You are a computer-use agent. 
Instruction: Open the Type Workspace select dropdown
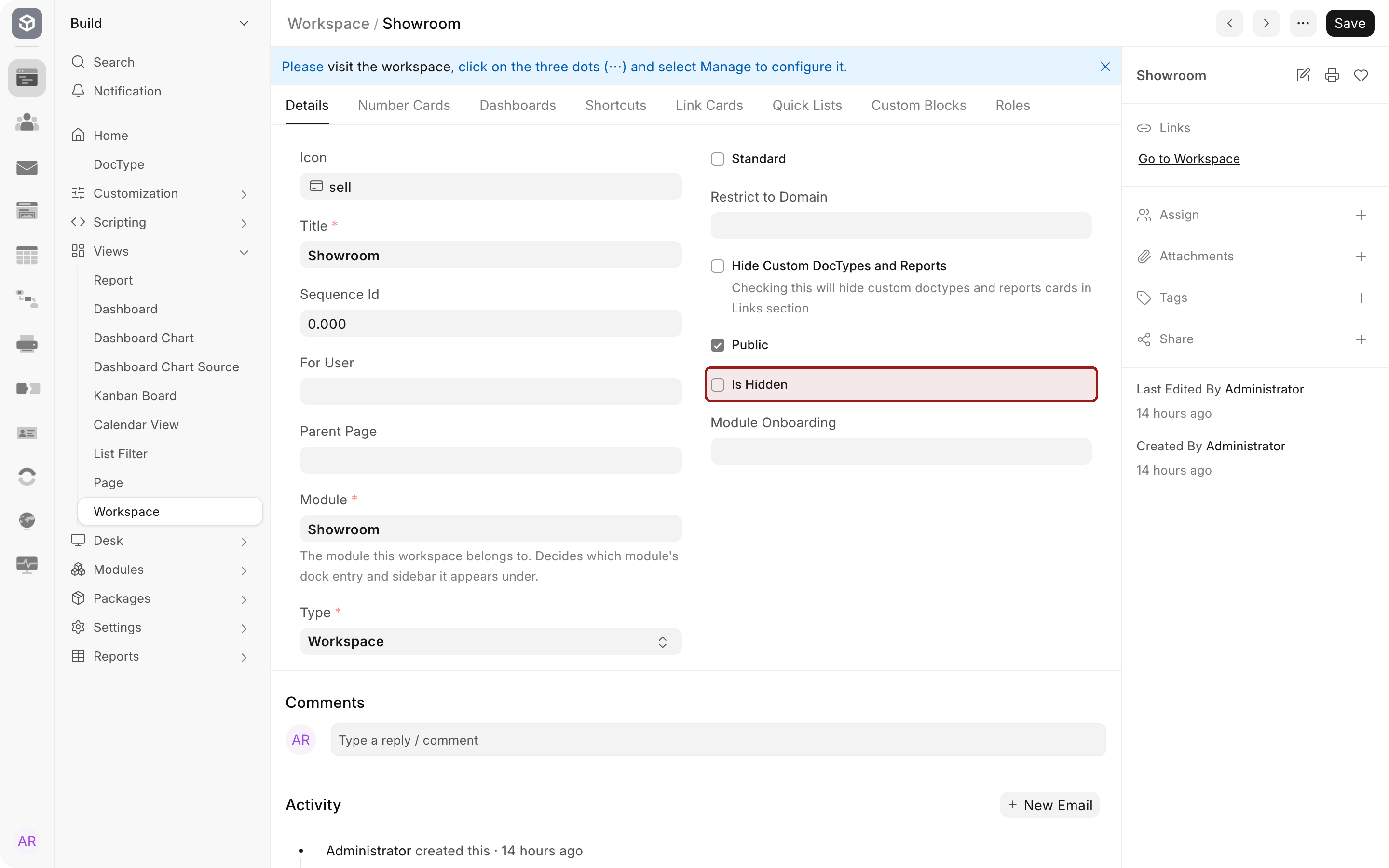point(491,641)
